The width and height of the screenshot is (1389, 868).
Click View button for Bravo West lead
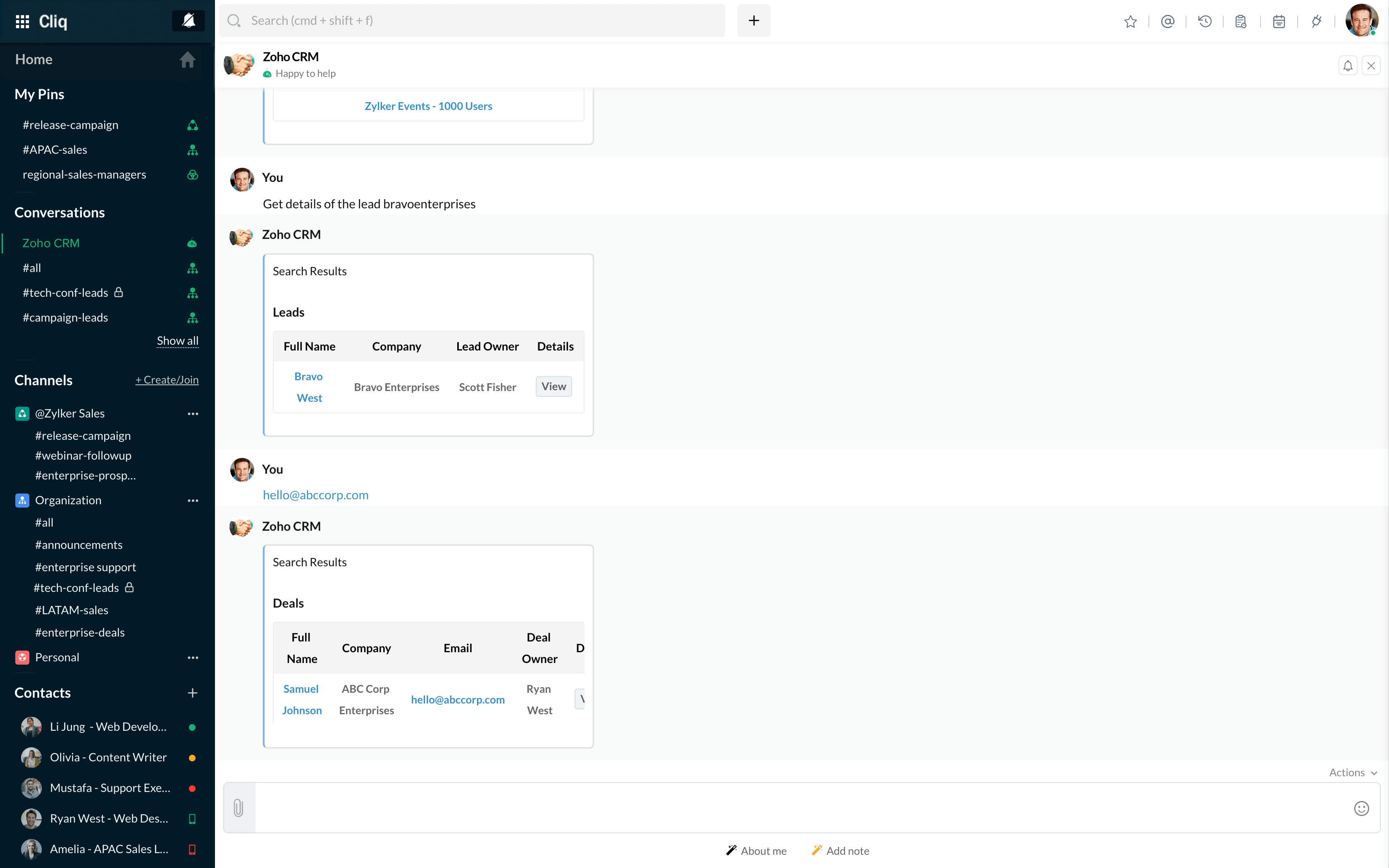click(x=554, y=386)
